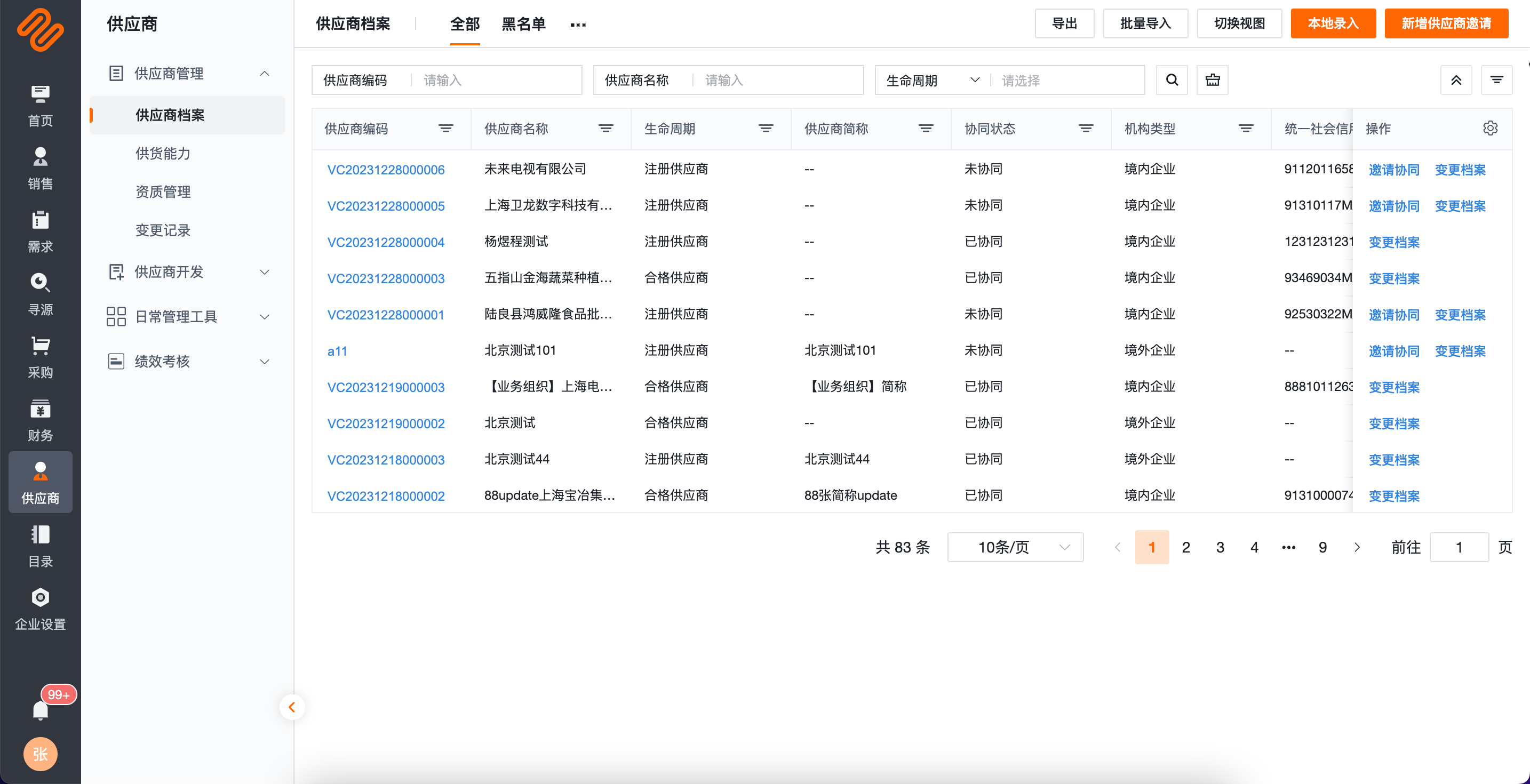Open column settings gear in 操作 header
Screen dimensions: 1530x784
click(x=1489, y=129)
